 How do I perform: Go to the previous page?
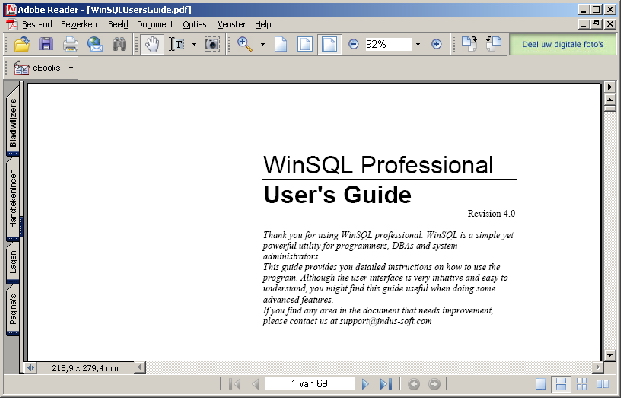[255, 384]
